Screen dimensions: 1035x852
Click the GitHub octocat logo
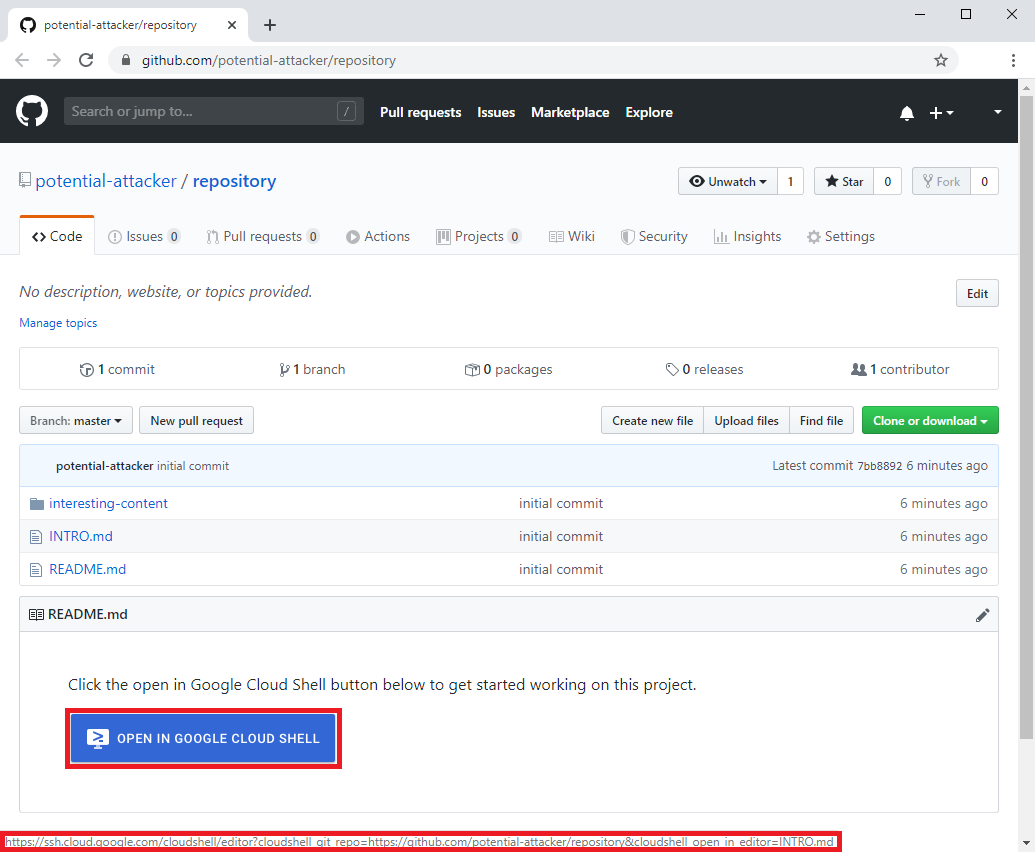tap(32, 111)
